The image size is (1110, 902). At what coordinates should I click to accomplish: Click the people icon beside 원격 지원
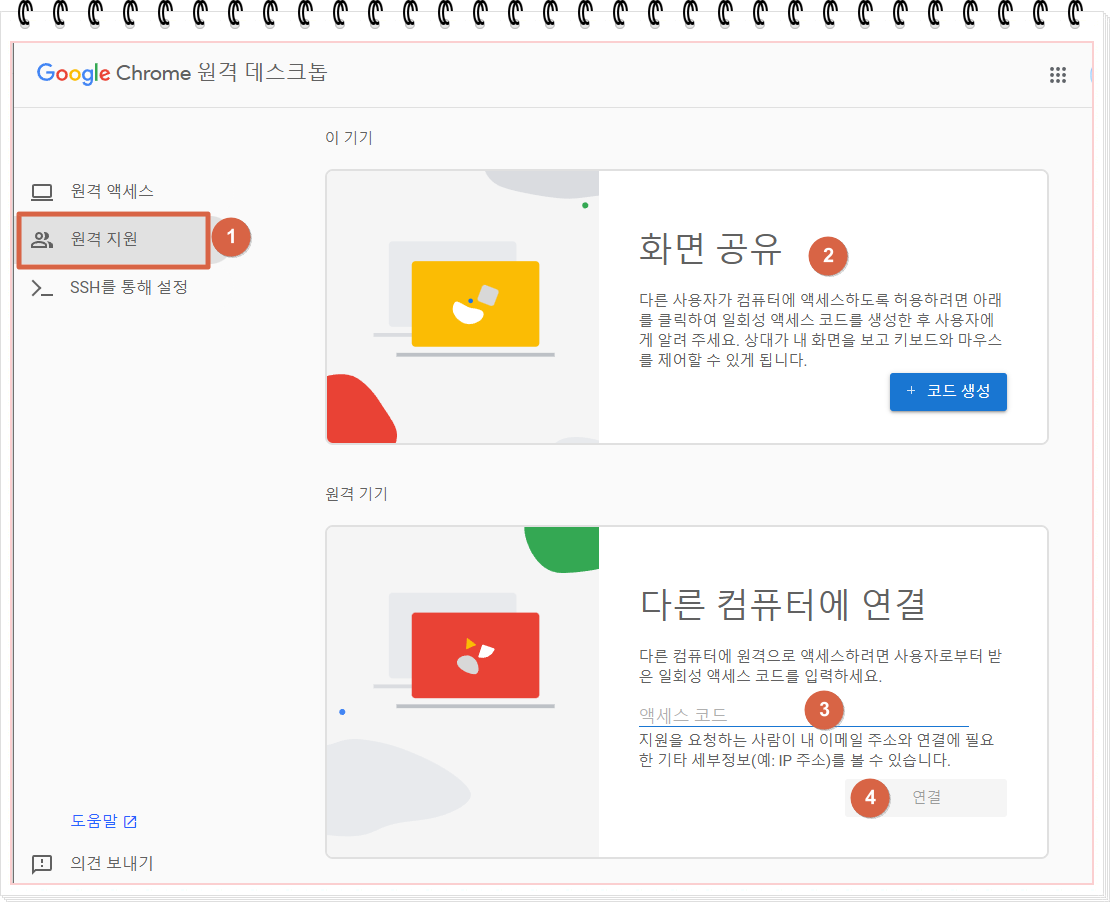click(42, 240)
